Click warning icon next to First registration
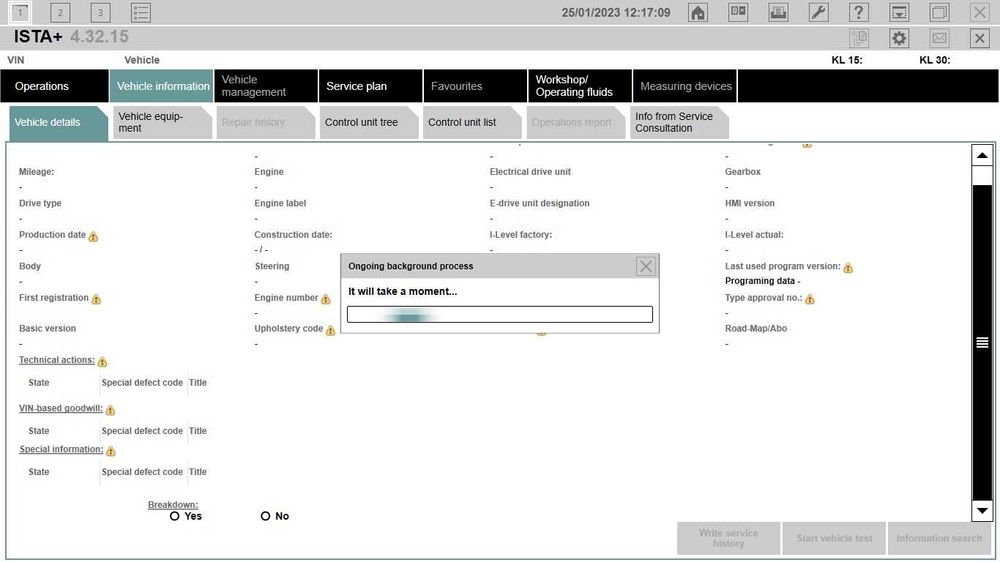This screenshot has width=1000, height=562. pyautogui.click(x=96, y=299)
